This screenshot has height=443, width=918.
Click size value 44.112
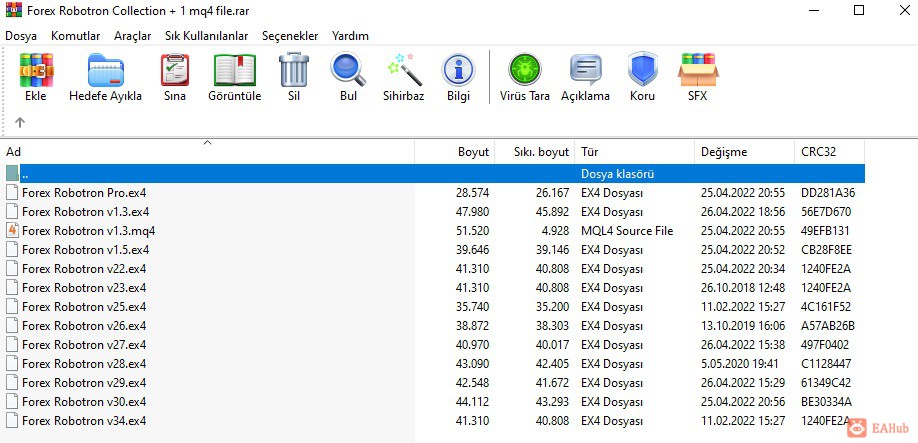click(472, 402)
